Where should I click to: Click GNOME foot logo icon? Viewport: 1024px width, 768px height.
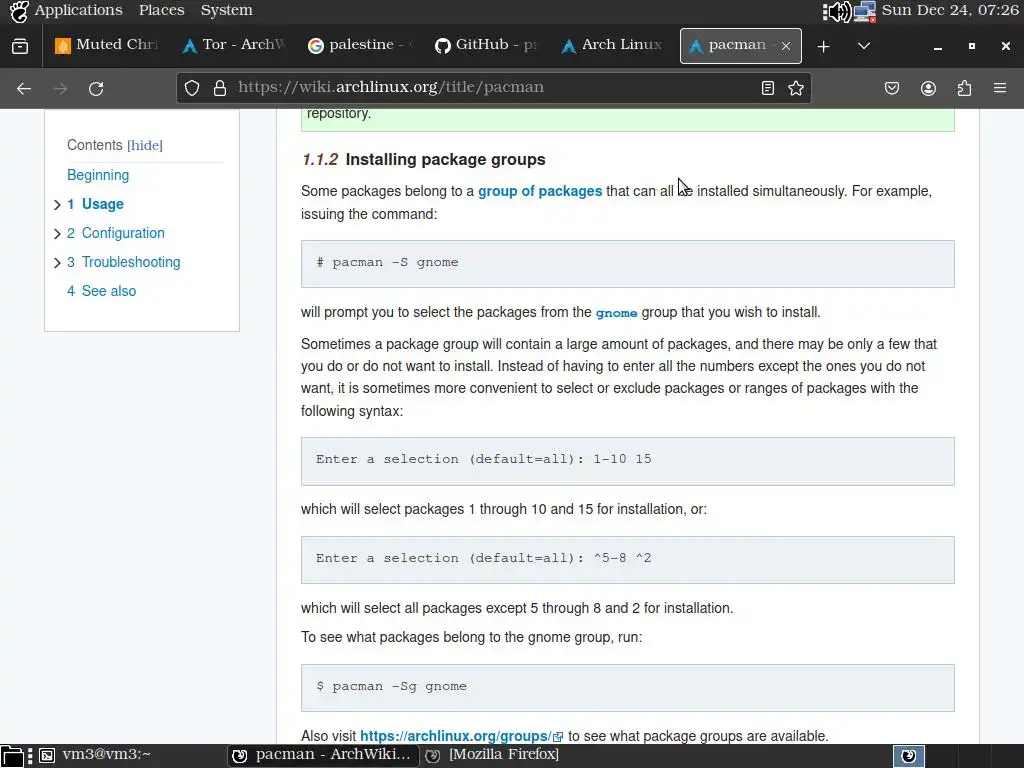pos(19,11)
